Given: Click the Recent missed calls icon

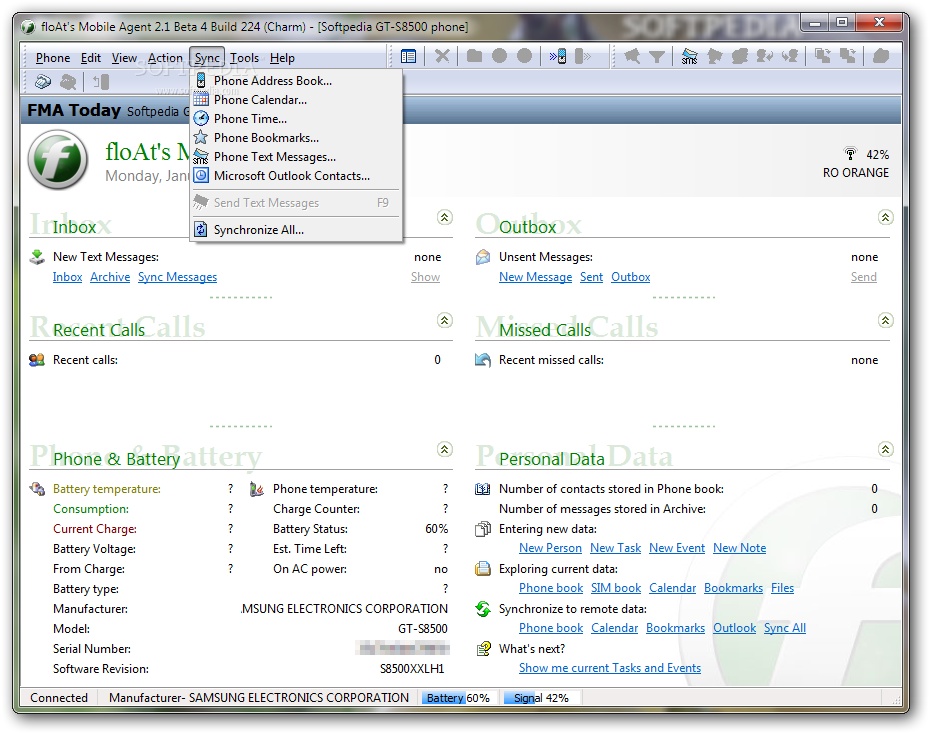Looking at the screenshot, I should (483, 359).
